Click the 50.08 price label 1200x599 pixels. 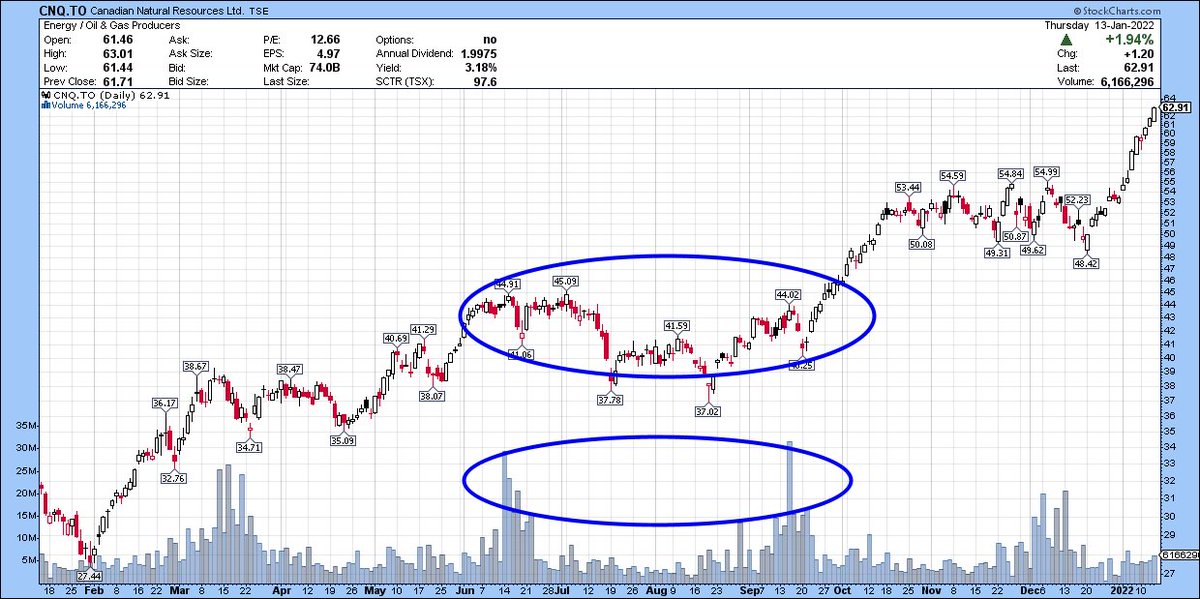922,244
